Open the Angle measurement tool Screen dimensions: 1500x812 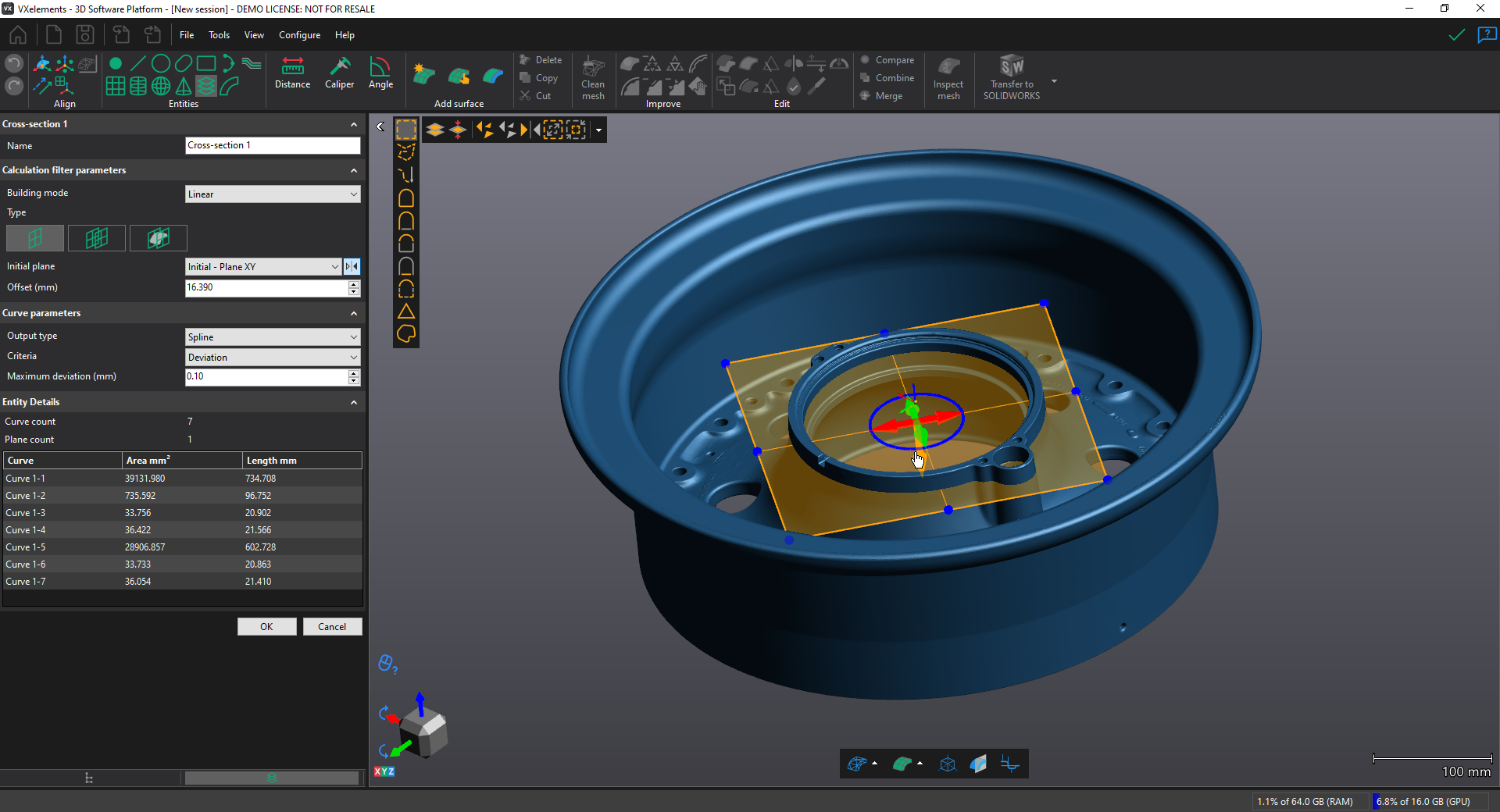(380, 74)
